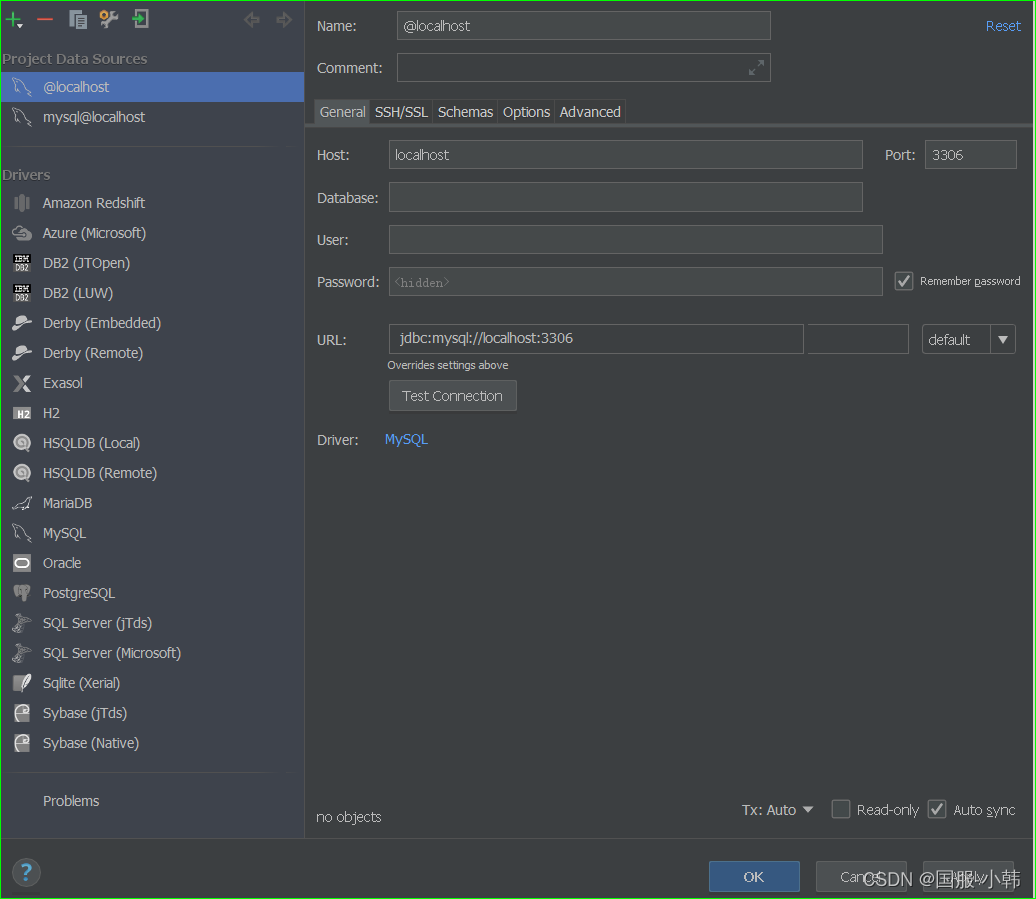
Task: Click the back arrow navigation icon
Action: 252,20
